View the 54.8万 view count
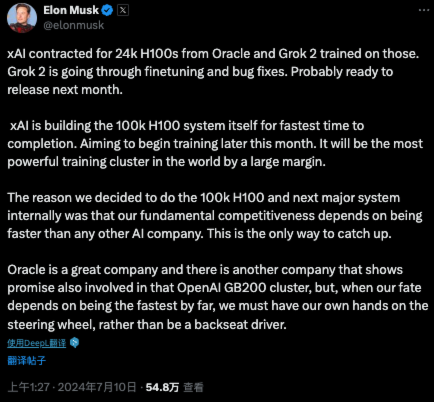Screen dimensions: 434x402 pos(162,387)
